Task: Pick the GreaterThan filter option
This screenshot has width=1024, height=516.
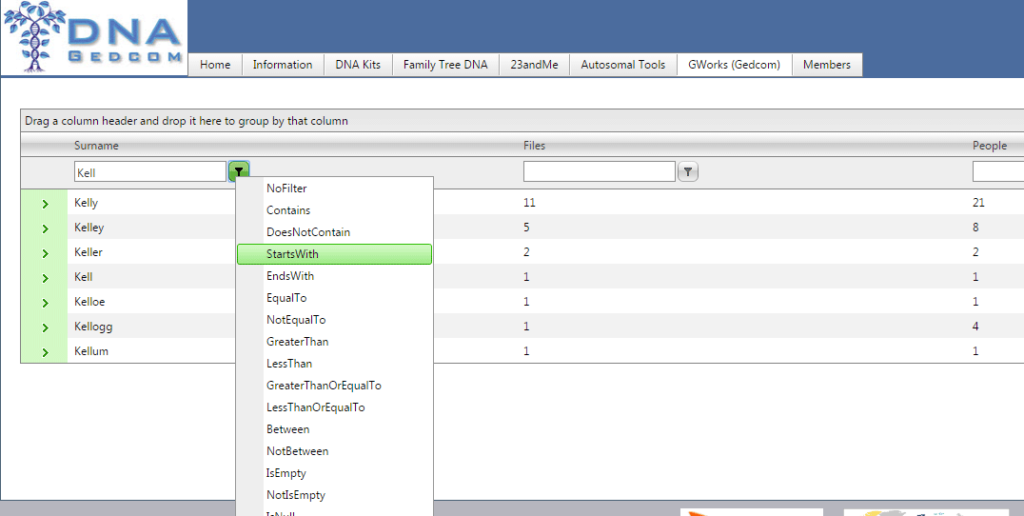Action: click(x=334, y=342)
